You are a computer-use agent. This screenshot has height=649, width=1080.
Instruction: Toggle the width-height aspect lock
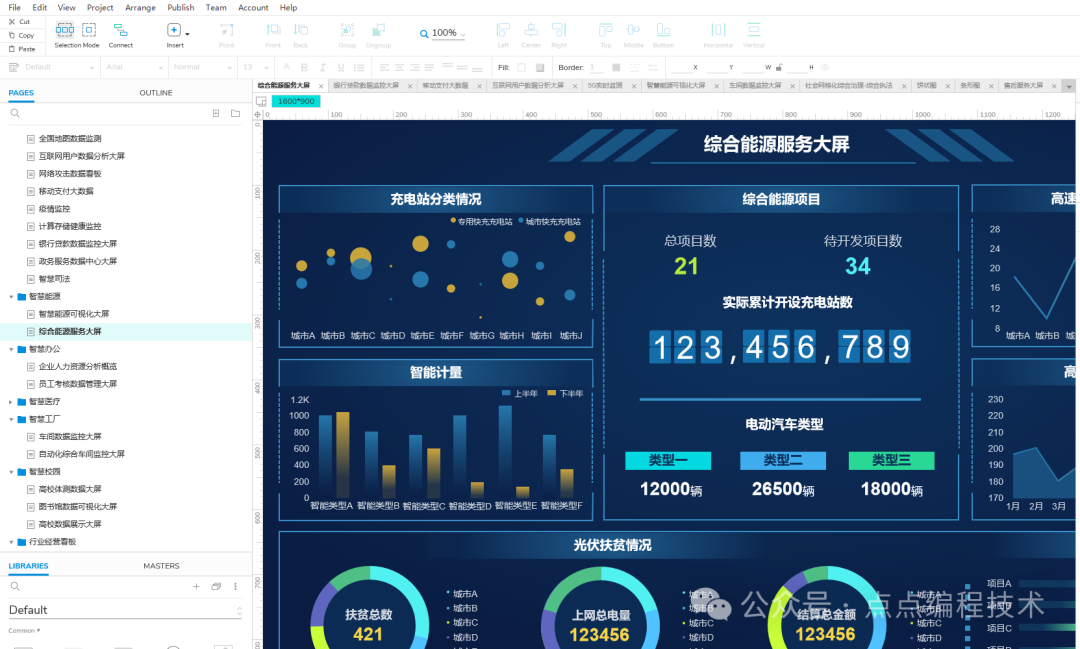coord(779,68)
